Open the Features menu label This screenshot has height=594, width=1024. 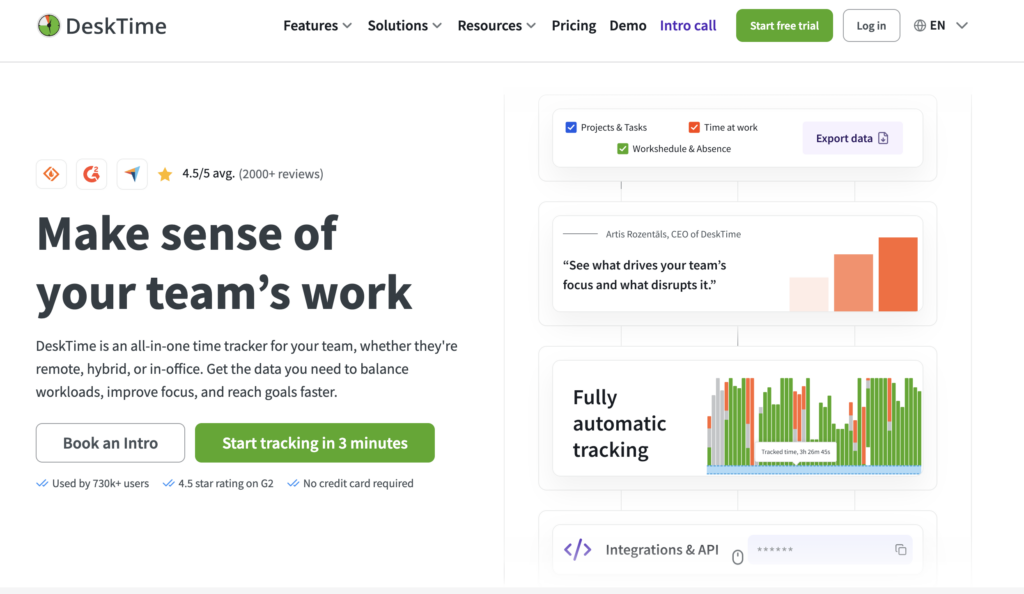(310, 25)
